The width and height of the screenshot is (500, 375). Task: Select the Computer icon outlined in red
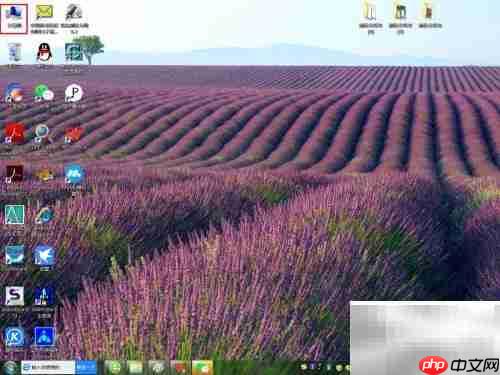14,19
